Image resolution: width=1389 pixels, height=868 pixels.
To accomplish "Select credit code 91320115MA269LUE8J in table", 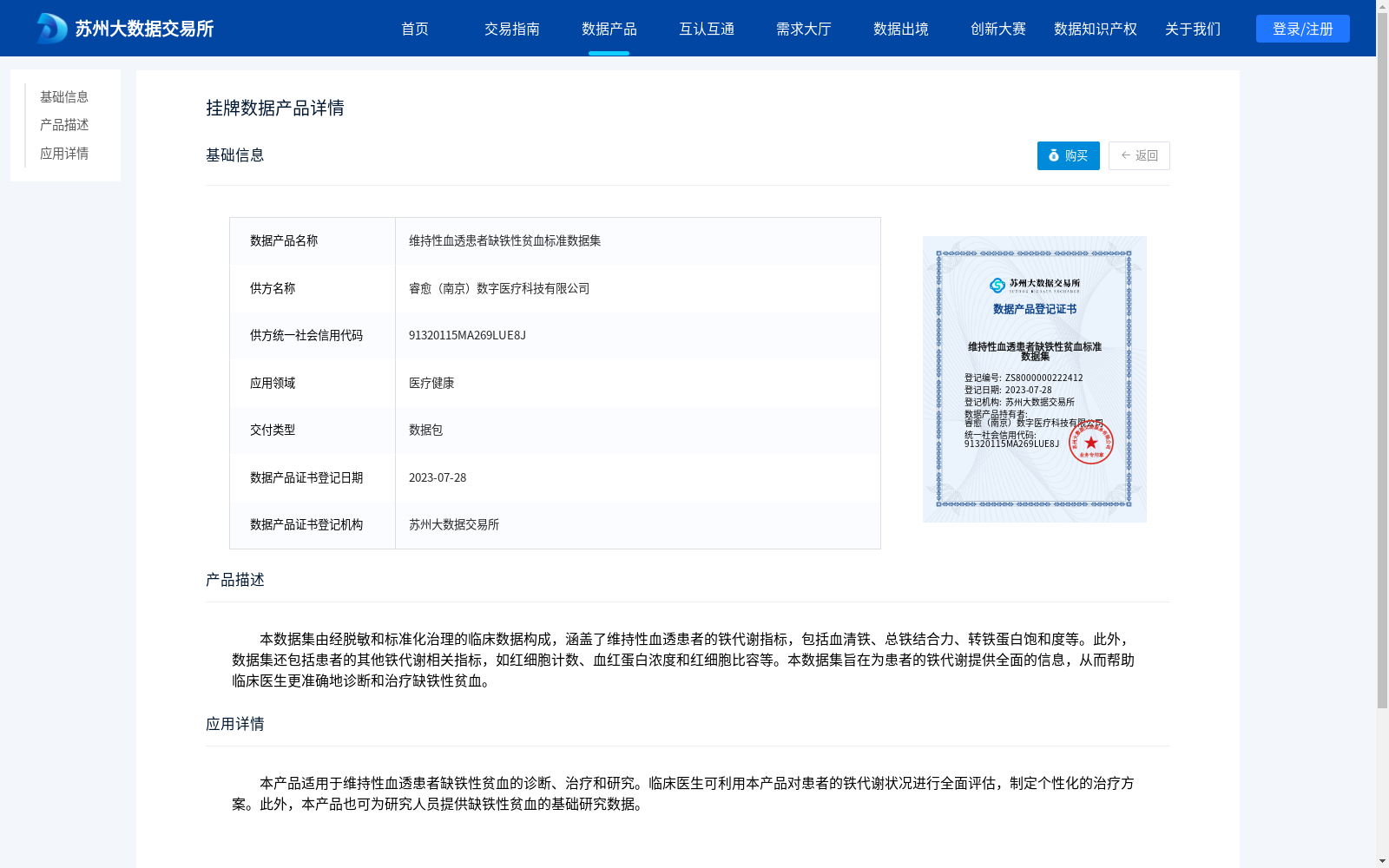I will [638, 336].
